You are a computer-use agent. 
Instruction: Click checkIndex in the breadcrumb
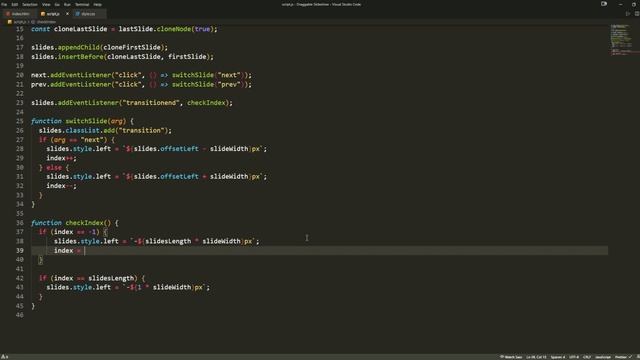(x=46, y=22)
